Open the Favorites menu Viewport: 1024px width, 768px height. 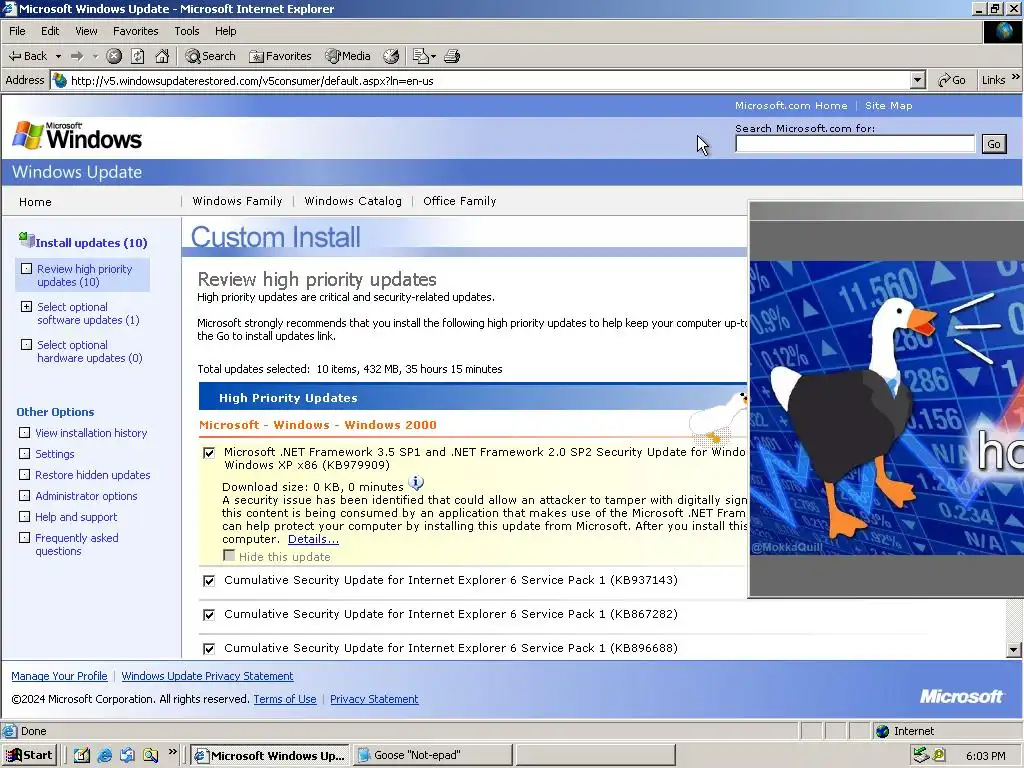point(135,31)
